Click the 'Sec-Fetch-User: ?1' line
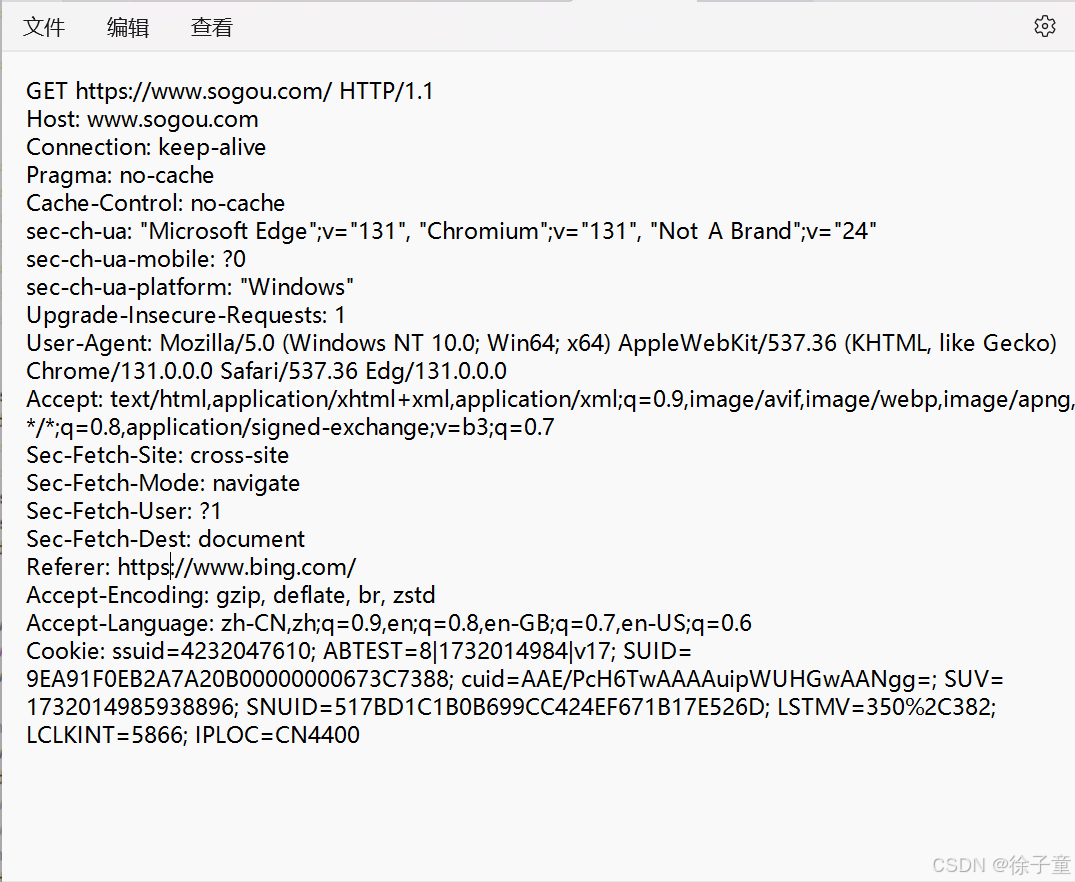 123,512
